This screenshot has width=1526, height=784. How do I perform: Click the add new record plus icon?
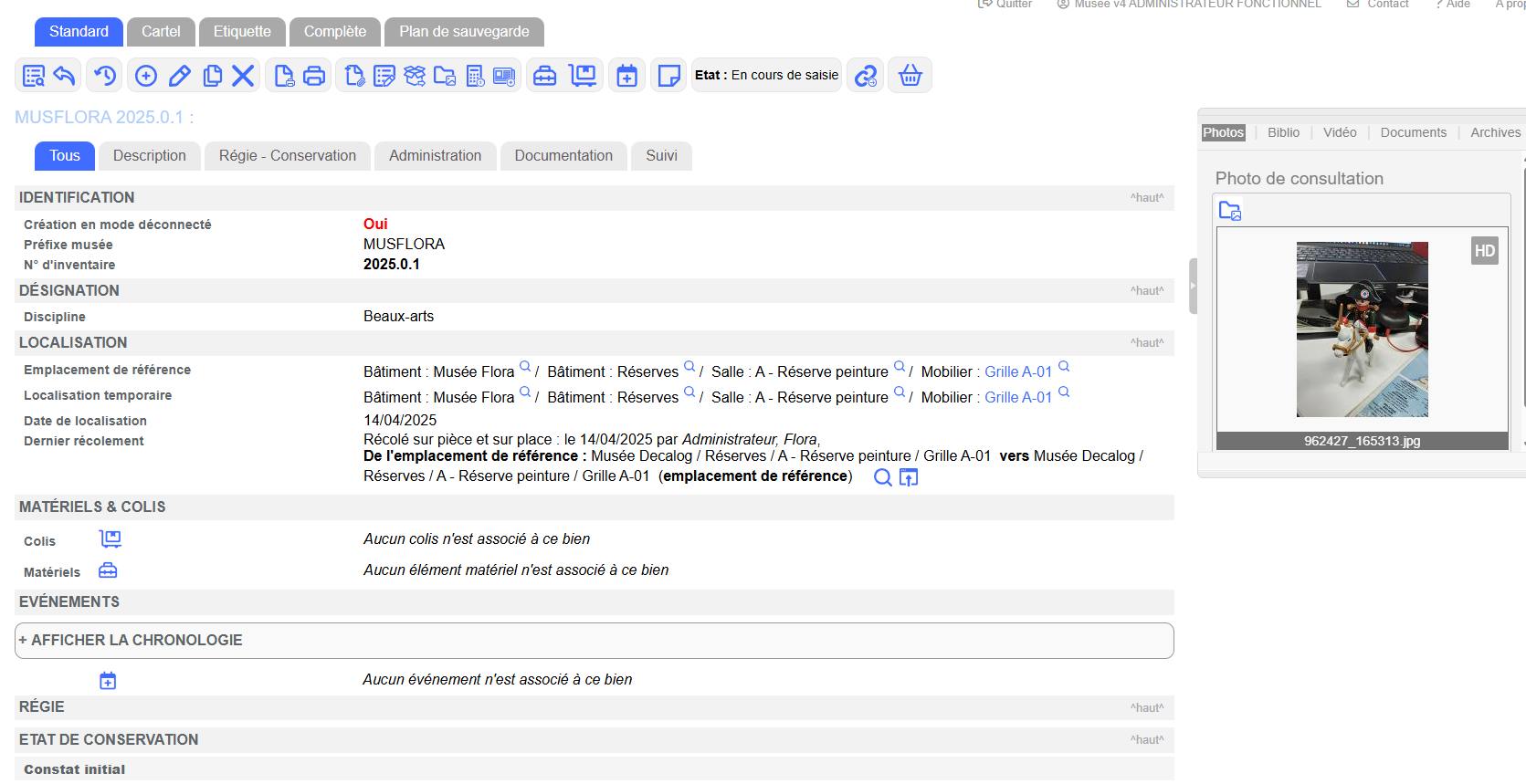pos(146,76)
